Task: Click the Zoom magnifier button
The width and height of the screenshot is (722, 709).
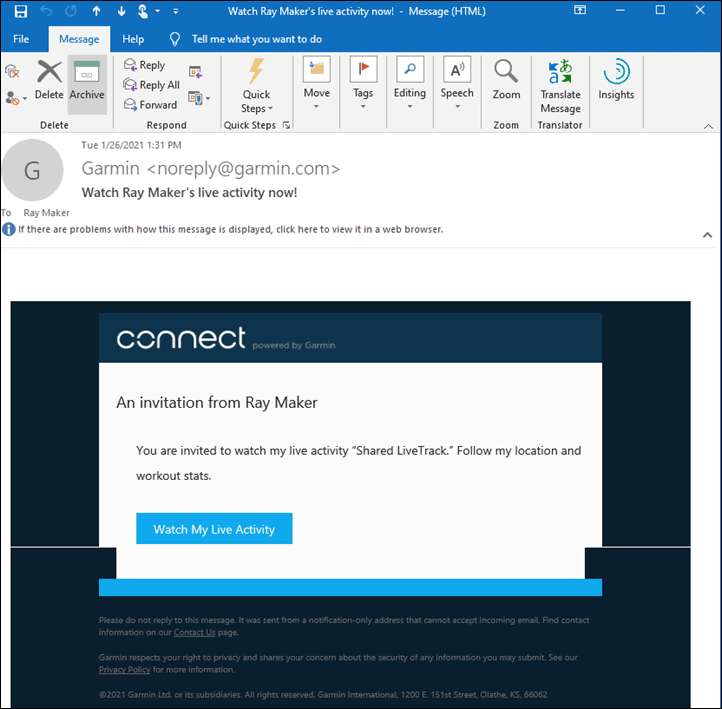Action: point(506,80)
